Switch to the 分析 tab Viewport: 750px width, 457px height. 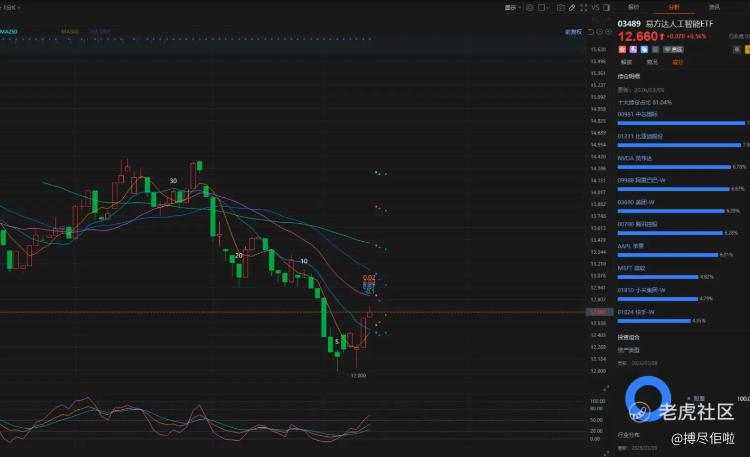pyautogui.click(x=673, y=7)
